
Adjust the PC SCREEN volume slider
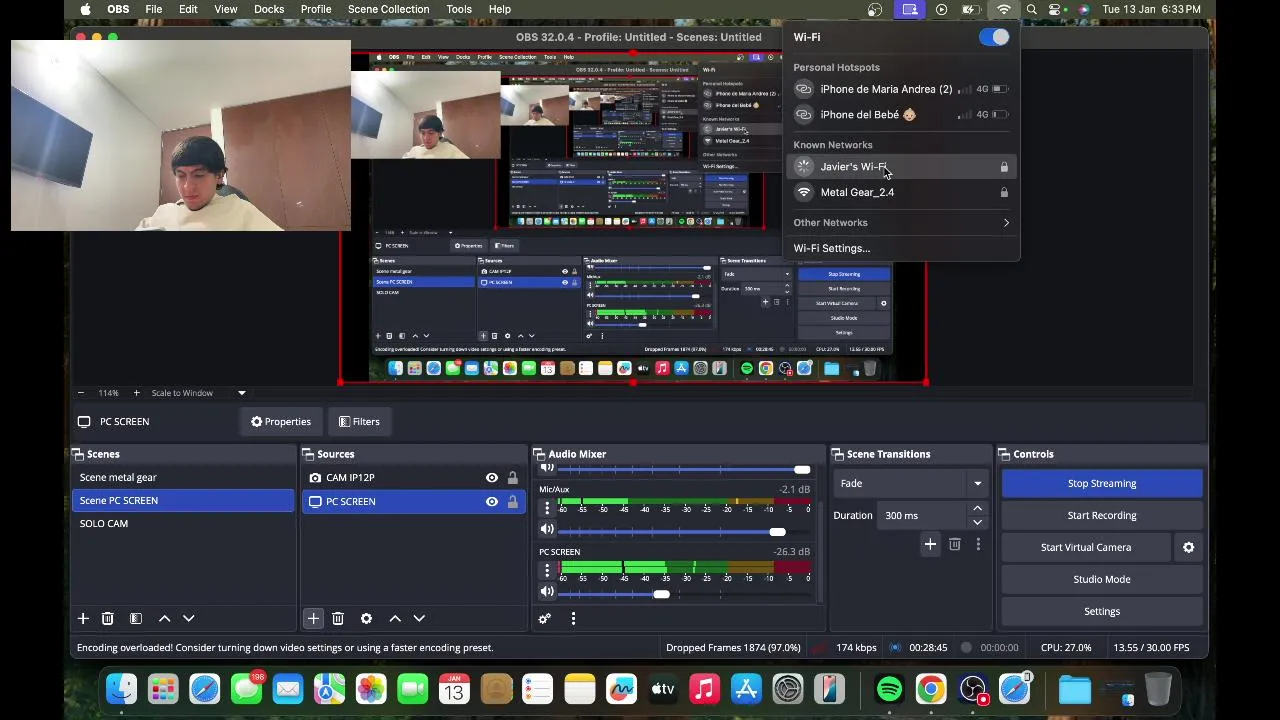pos(662,594)
